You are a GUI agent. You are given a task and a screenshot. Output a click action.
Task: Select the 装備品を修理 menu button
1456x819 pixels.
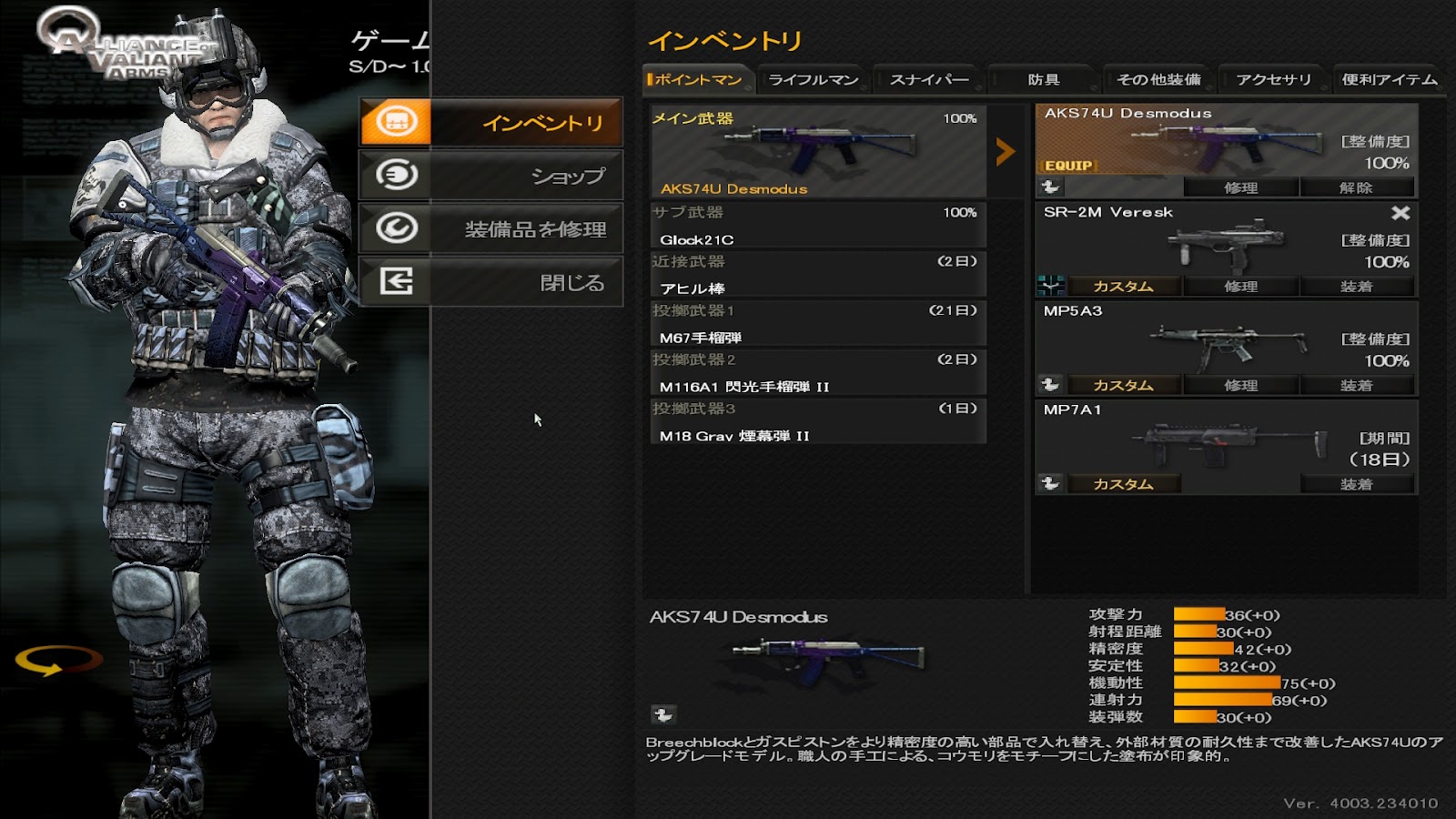(x=491, y=228)
